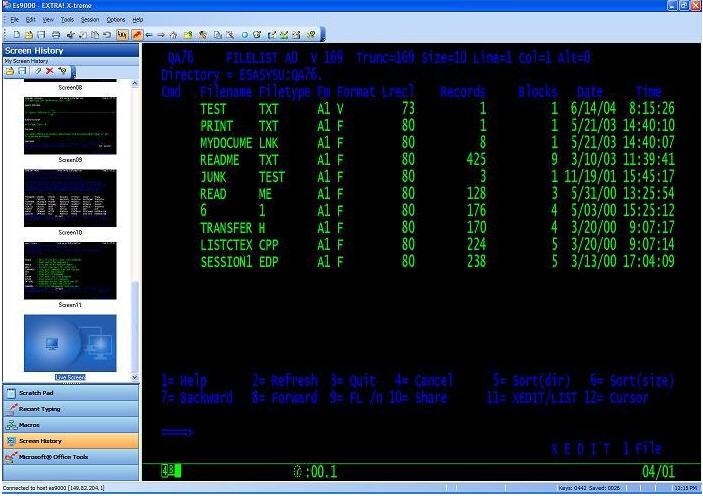Click the yellow help question icon

pyautogui.click(x=311, y=35)
